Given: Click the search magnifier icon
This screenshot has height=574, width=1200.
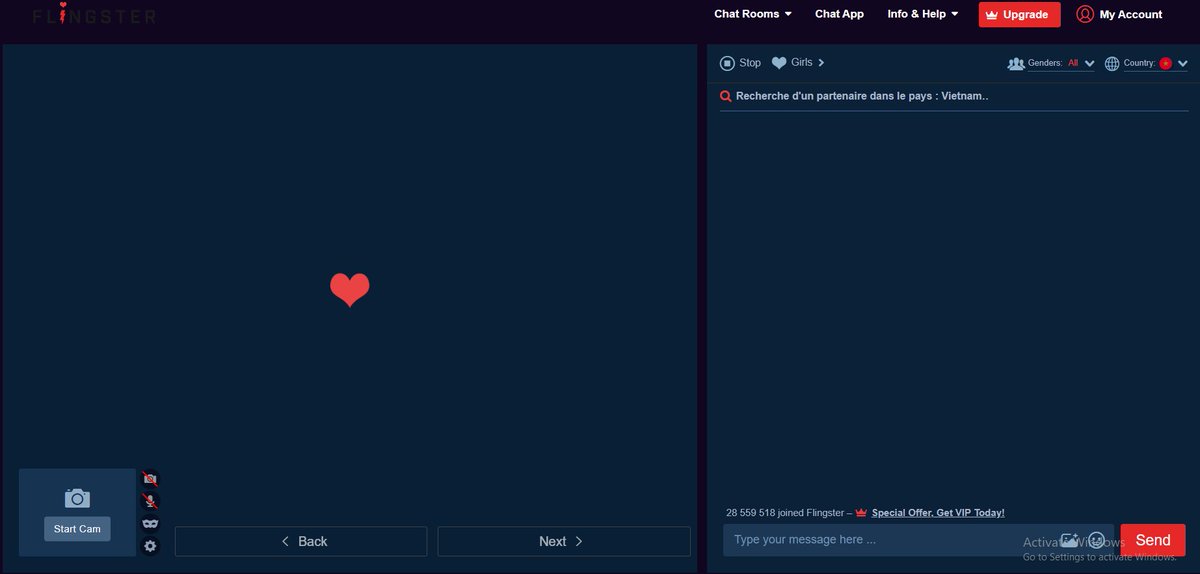Looking at the screenshot, I should click(726, 97).
